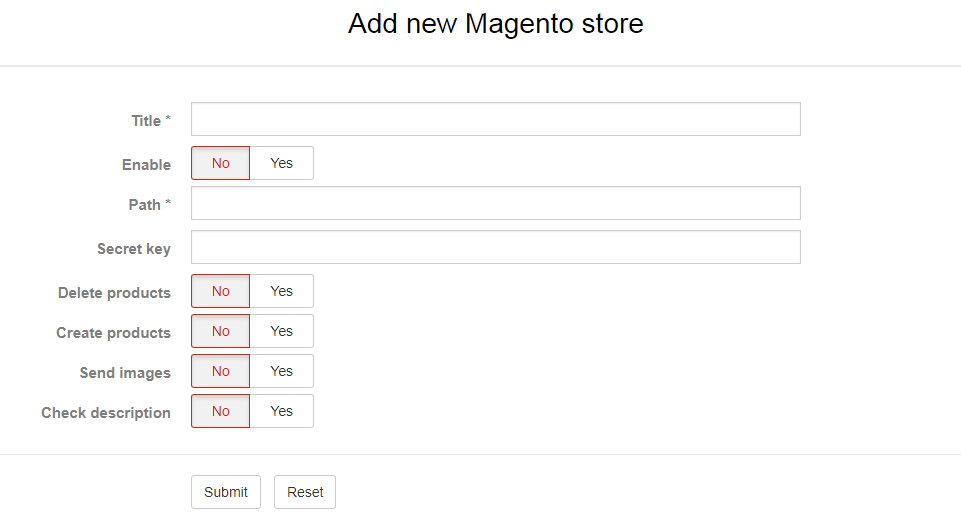Select No for Enable option

click(221, 163)
